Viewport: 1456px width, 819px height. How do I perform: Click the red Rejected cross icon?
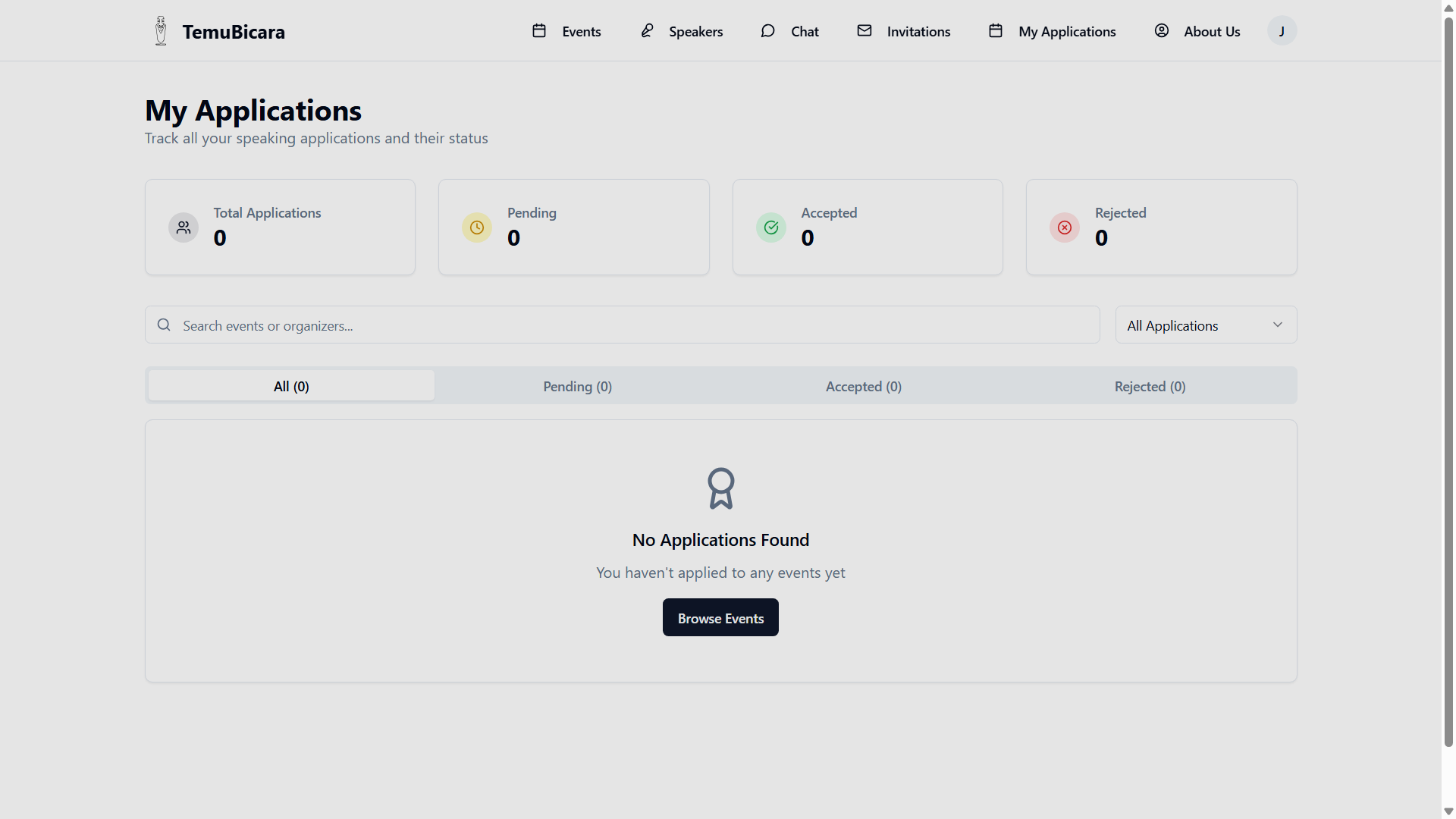(x=1065, y=227)
